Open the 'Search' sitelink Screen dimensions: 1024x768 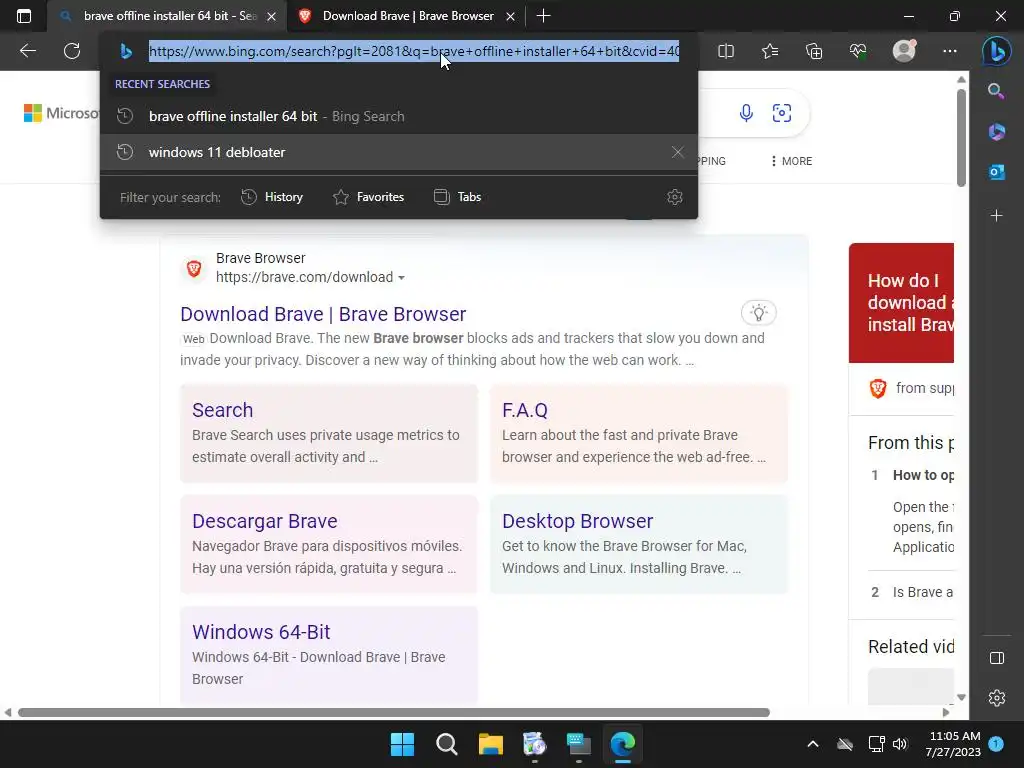222,410
